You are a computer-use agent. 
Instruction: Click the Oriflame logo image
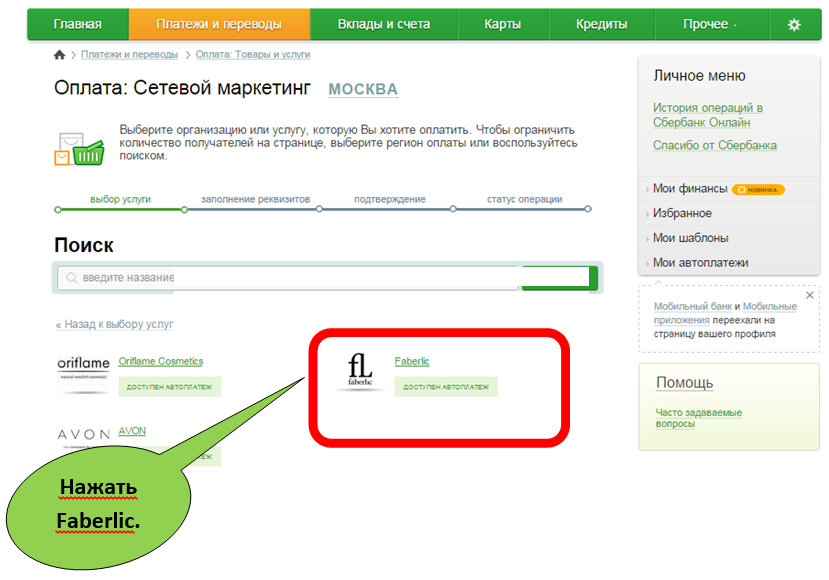83,371
